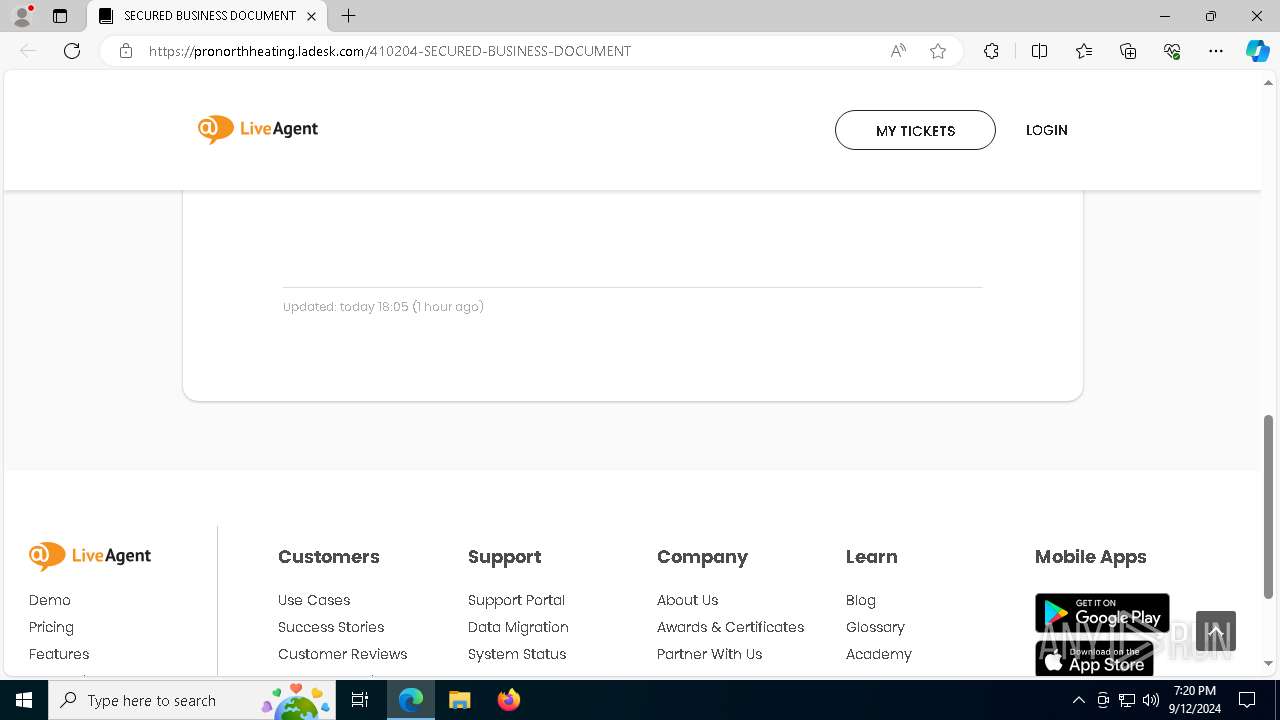Open the notification center icon
This screenshot has width=1280, height=720.
tap(1247, 700)
